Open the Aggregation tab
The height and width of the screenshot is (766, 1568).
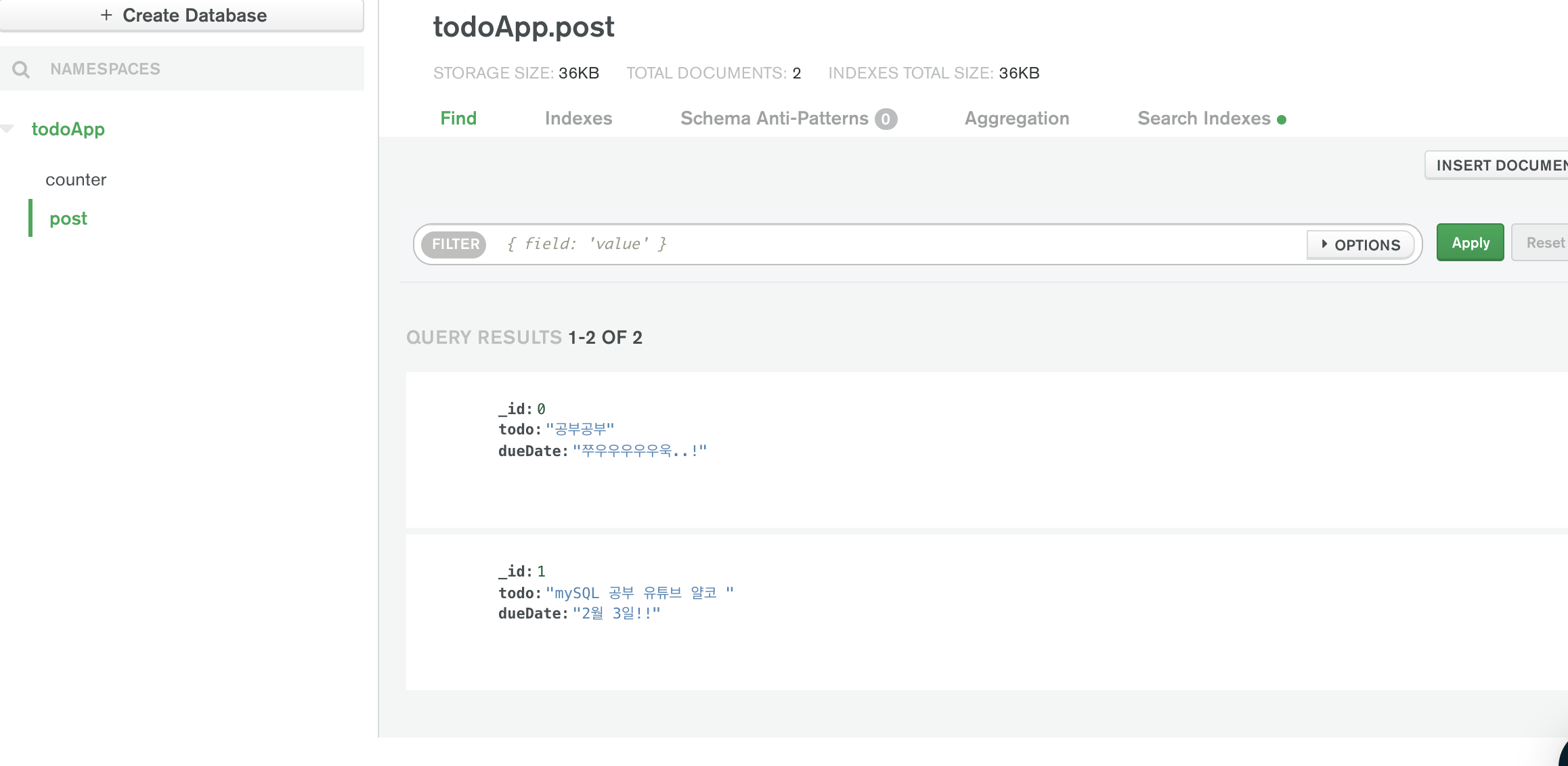click(1016, 118)
